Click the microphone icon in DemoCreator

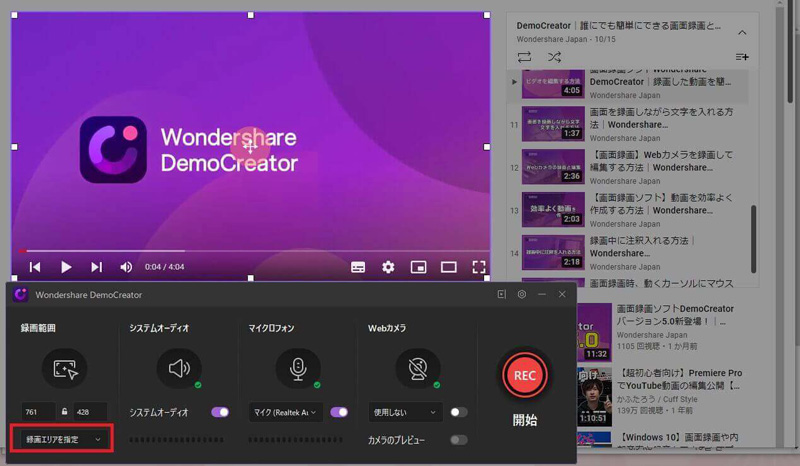click(298, 368)
